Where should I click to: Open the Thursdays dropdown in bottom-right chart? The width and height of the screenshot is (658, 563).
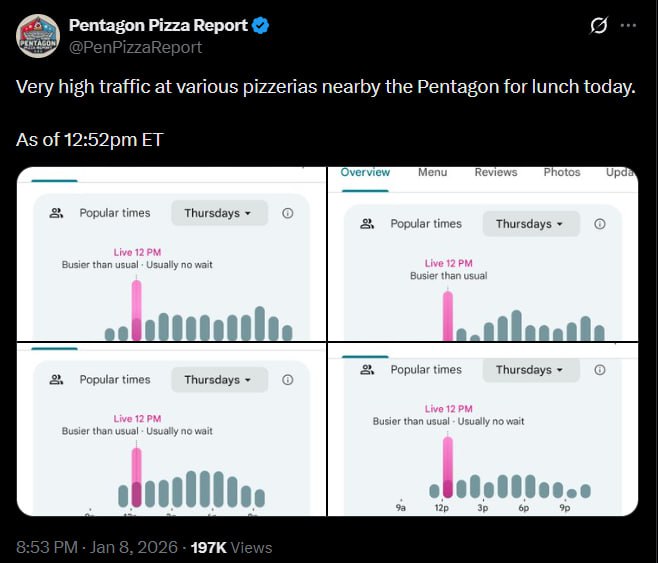(530, 370)
